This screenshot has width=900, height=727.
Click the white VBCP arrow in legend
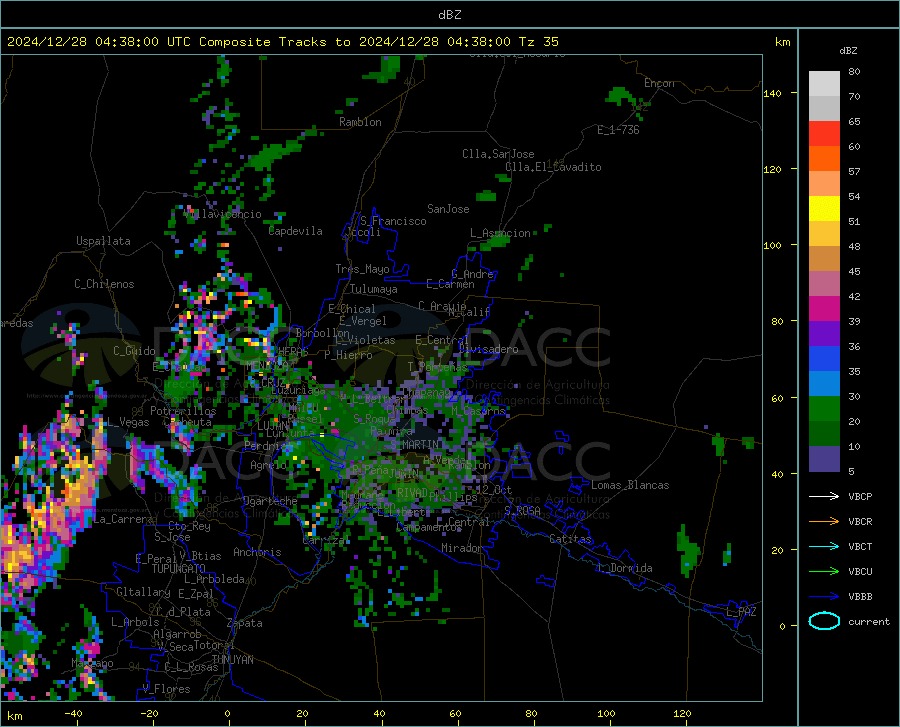tap(824, 496)
